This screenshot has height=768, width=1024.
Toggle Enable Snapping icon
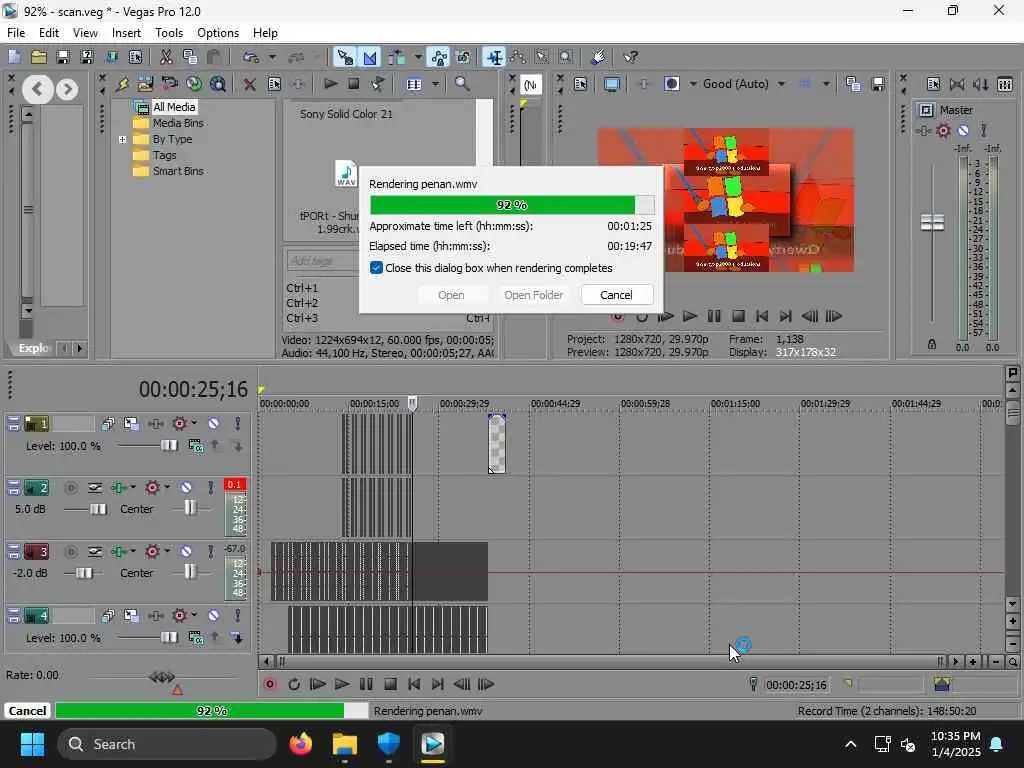click(x=344, y=57)
